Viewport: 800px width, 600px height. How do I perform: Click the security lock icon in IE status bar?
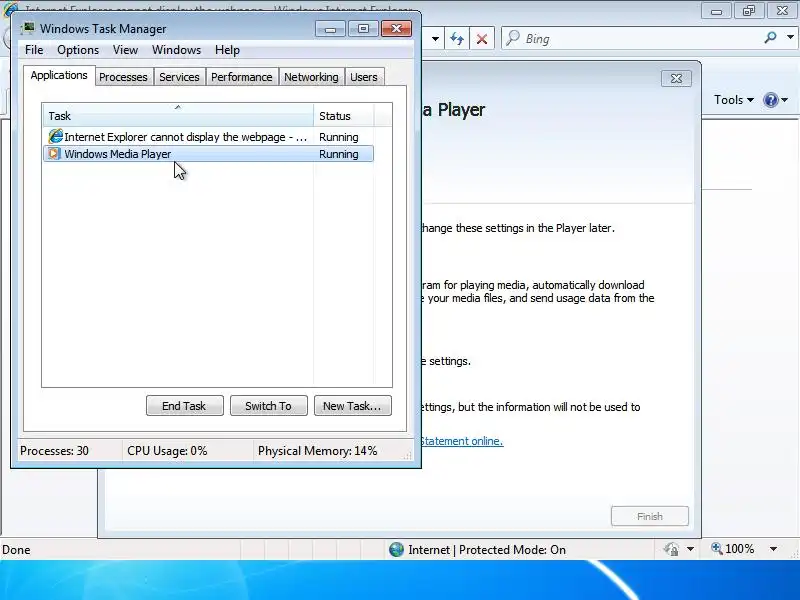coord(671,549)
